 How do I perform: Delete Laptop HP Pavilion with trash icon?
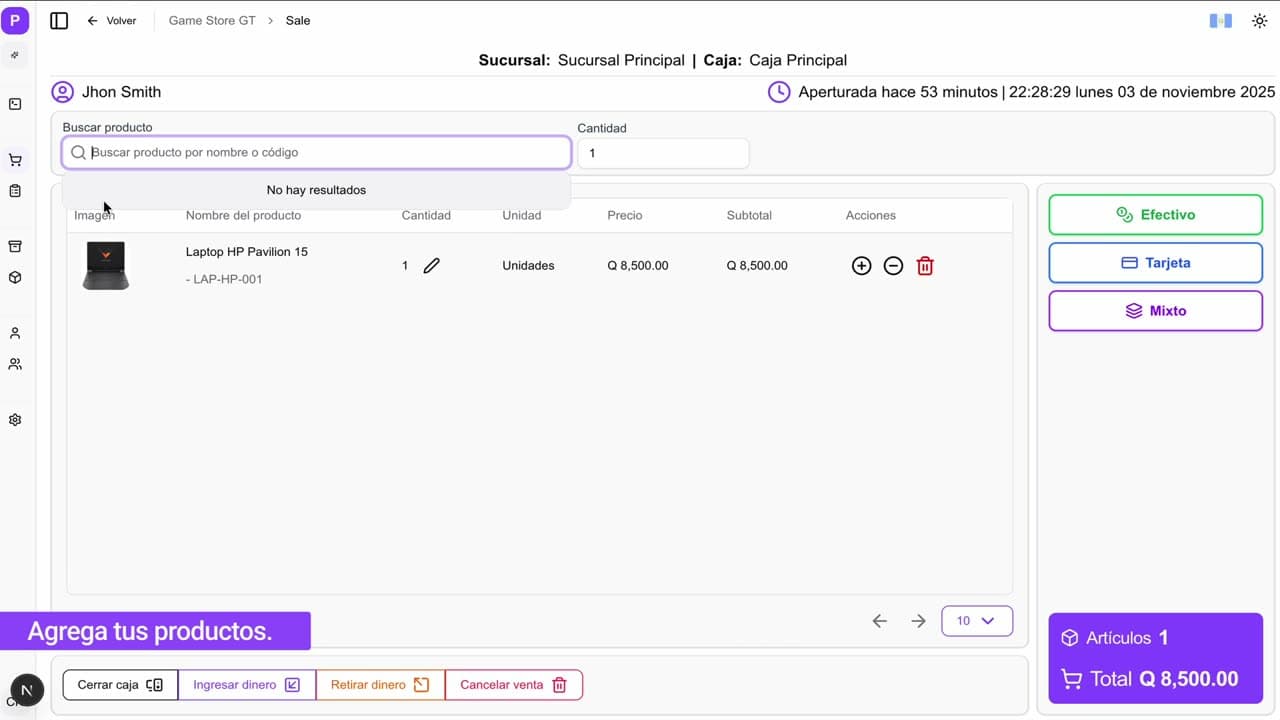(x=925, y=266)
